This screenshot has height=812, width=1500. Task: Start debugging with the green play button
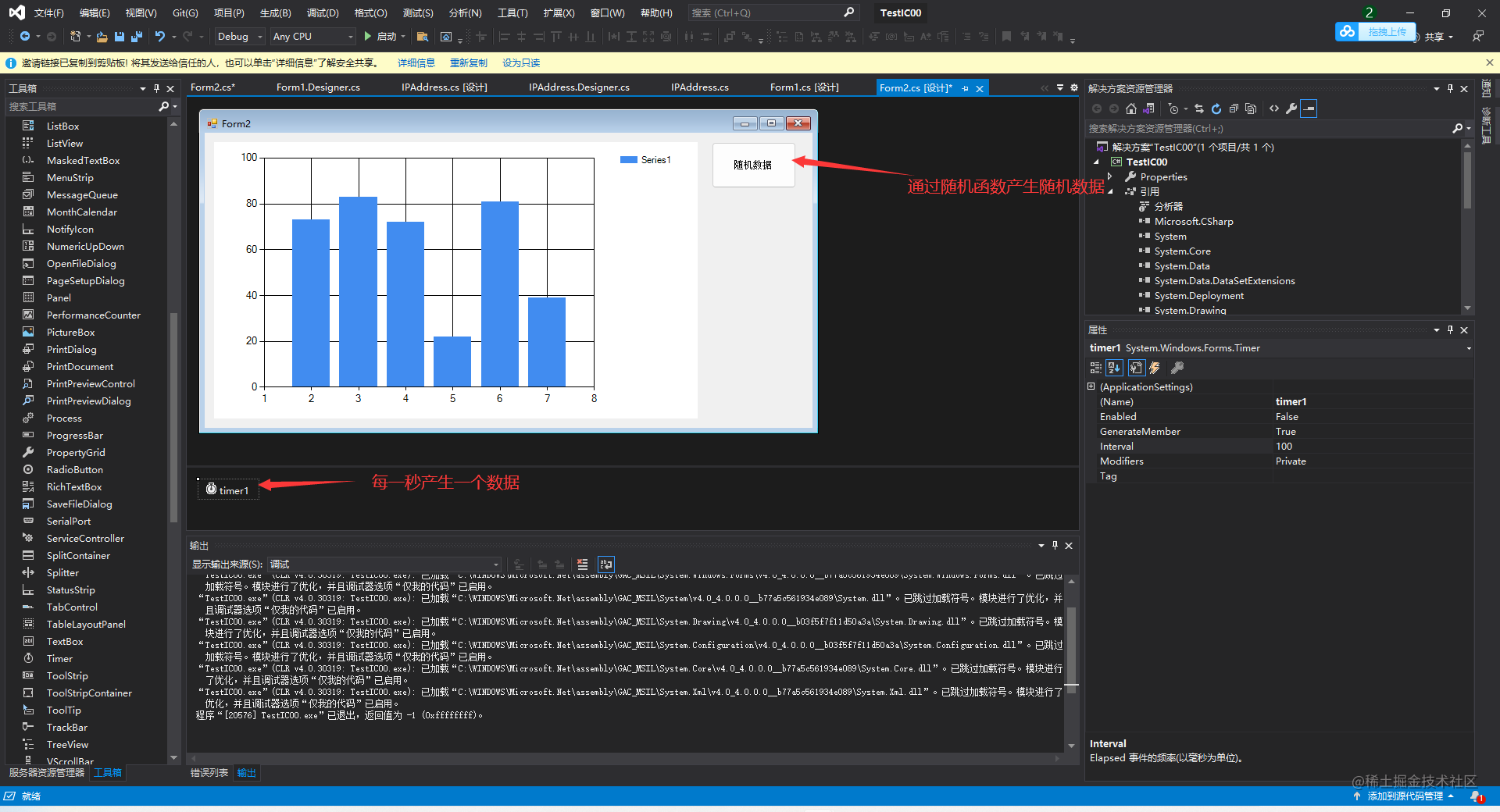[x=367, y=37]
